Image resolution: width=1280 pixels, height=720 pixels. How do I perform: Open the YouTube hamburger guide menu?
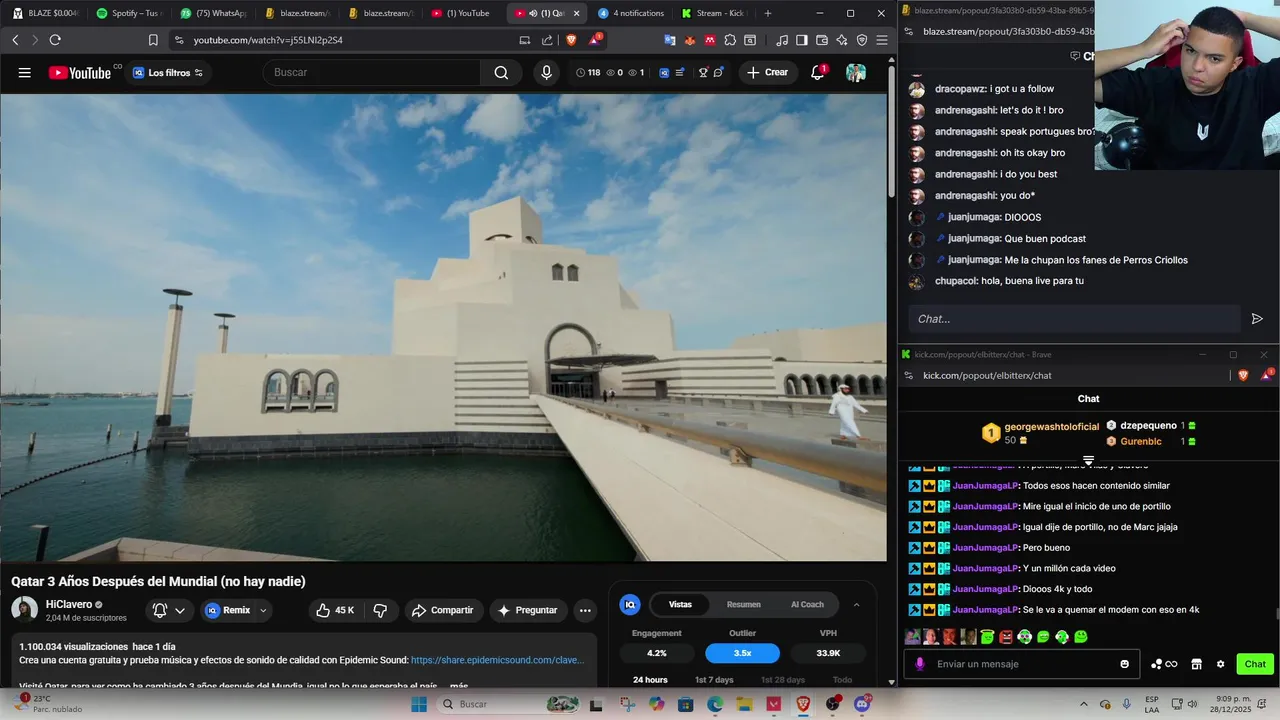(x=25, y=73)
